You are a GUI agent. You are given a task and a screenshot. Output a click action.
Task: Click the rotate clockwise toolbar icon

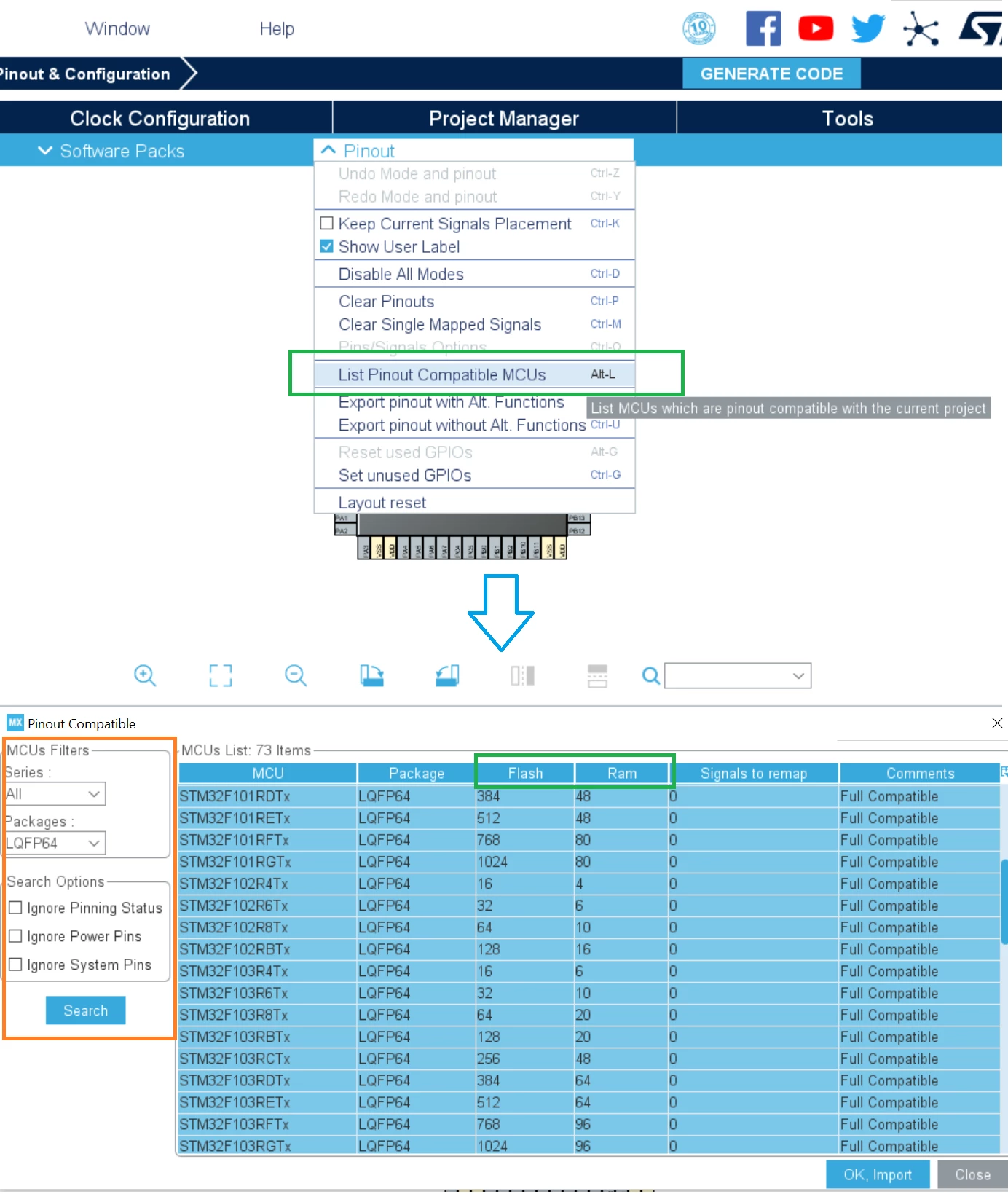coord(371,675)
